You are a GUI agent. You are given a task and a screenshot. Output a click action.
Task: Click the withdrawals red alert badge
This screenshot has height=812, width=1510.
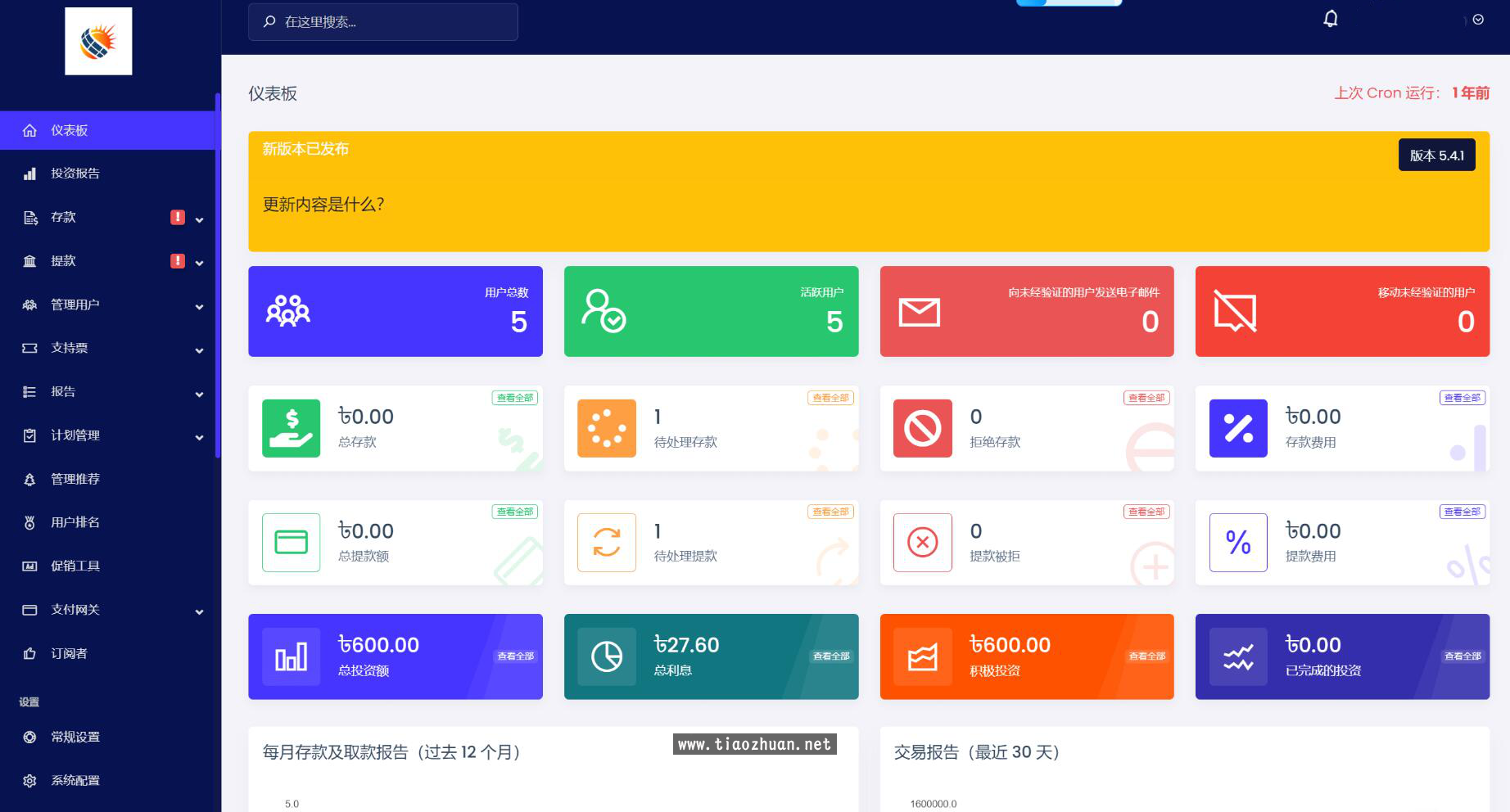pos(178,260)
